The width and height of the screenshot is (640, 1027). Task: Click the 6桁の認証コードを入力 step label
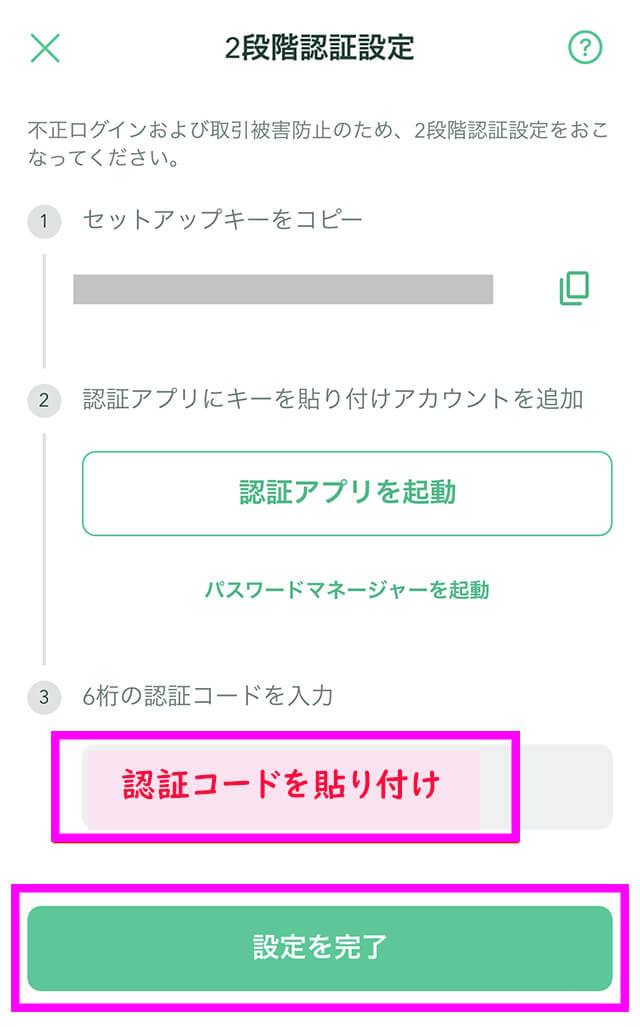tap(208, 695)
